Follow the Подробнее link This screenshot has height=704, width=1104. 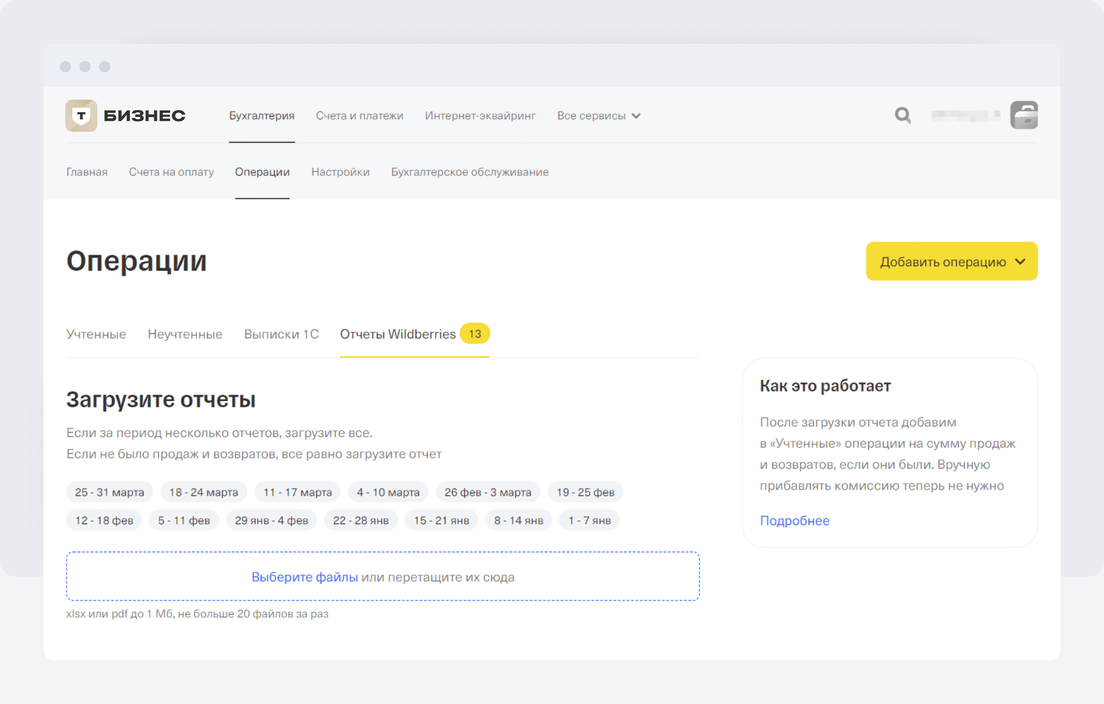794,521
